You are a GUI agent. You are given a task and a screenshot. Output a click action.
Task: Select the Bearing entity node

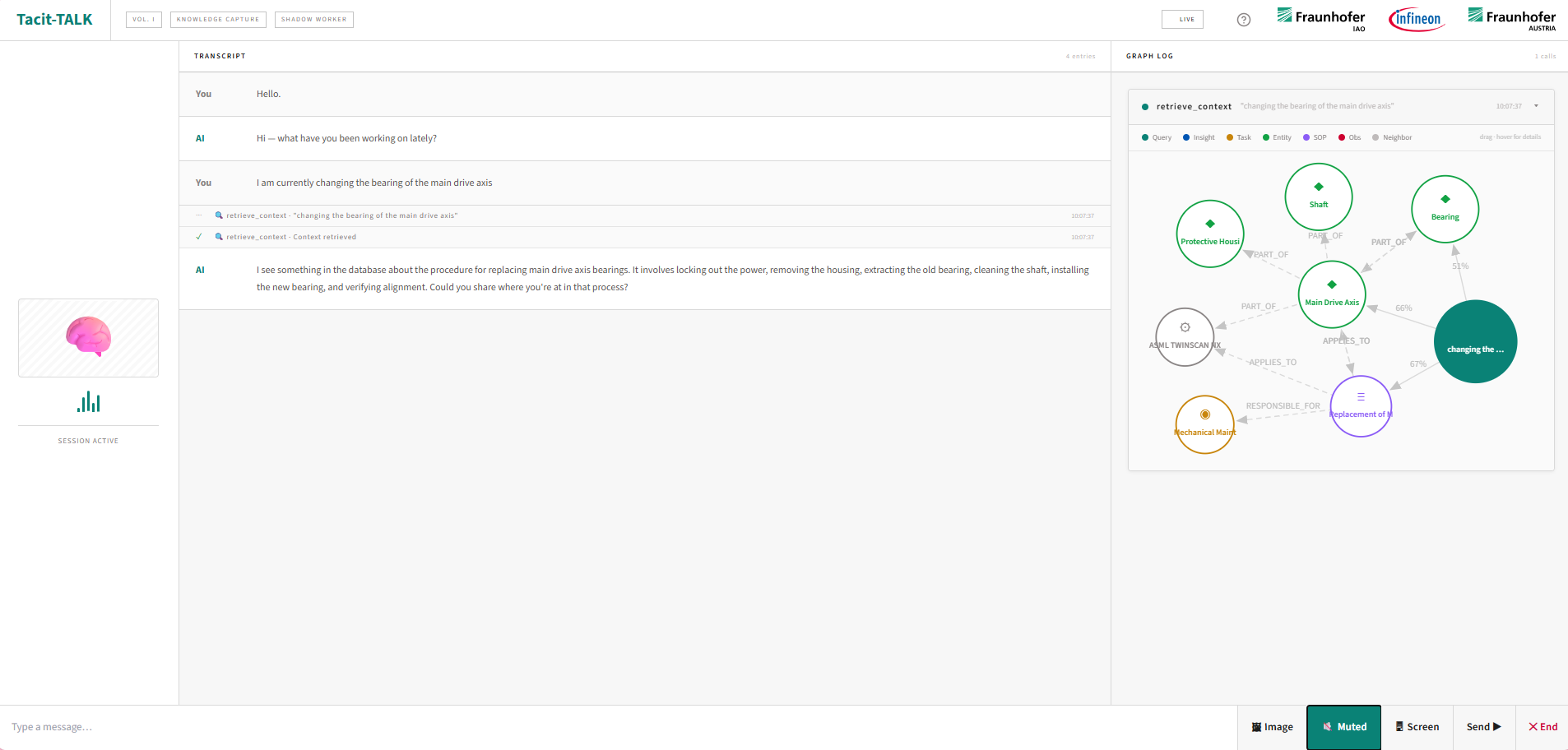[1445, 209]
